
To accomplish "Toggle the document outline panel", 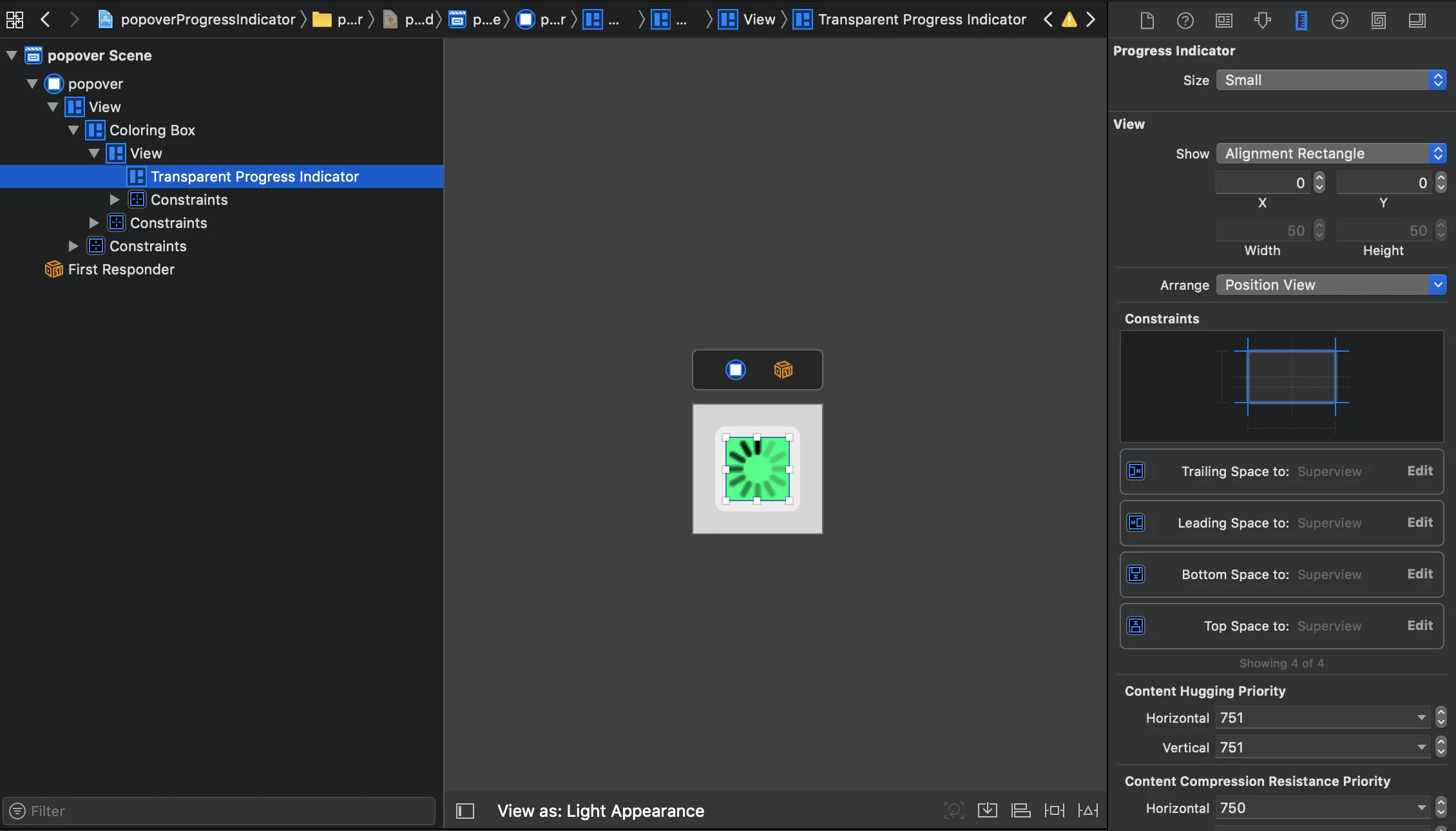I will (x=465, y=810).
